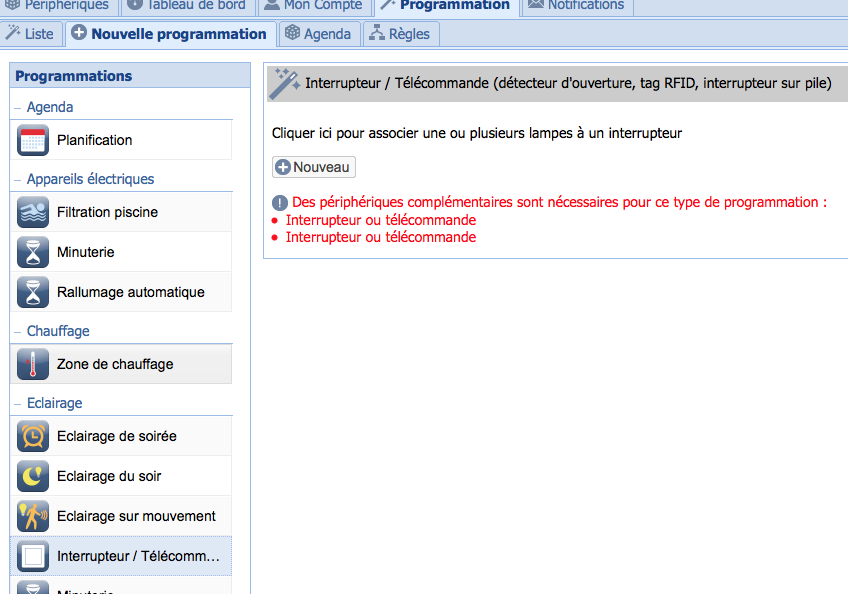Click 'Cliquer ici pour associer' instruction text

(x=477, y=133)
